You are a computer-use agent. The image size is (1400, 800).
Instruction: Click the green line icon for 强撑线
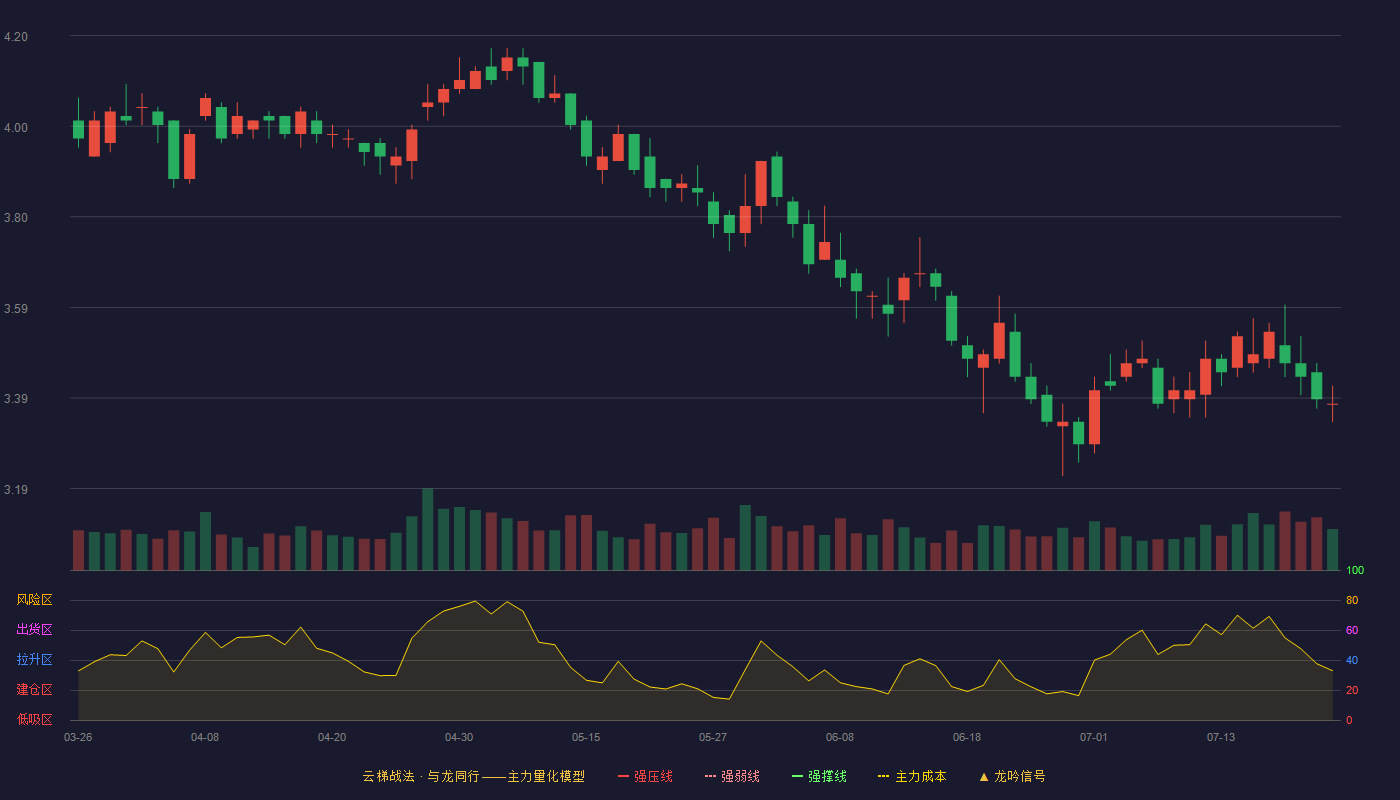pos(797,776)
